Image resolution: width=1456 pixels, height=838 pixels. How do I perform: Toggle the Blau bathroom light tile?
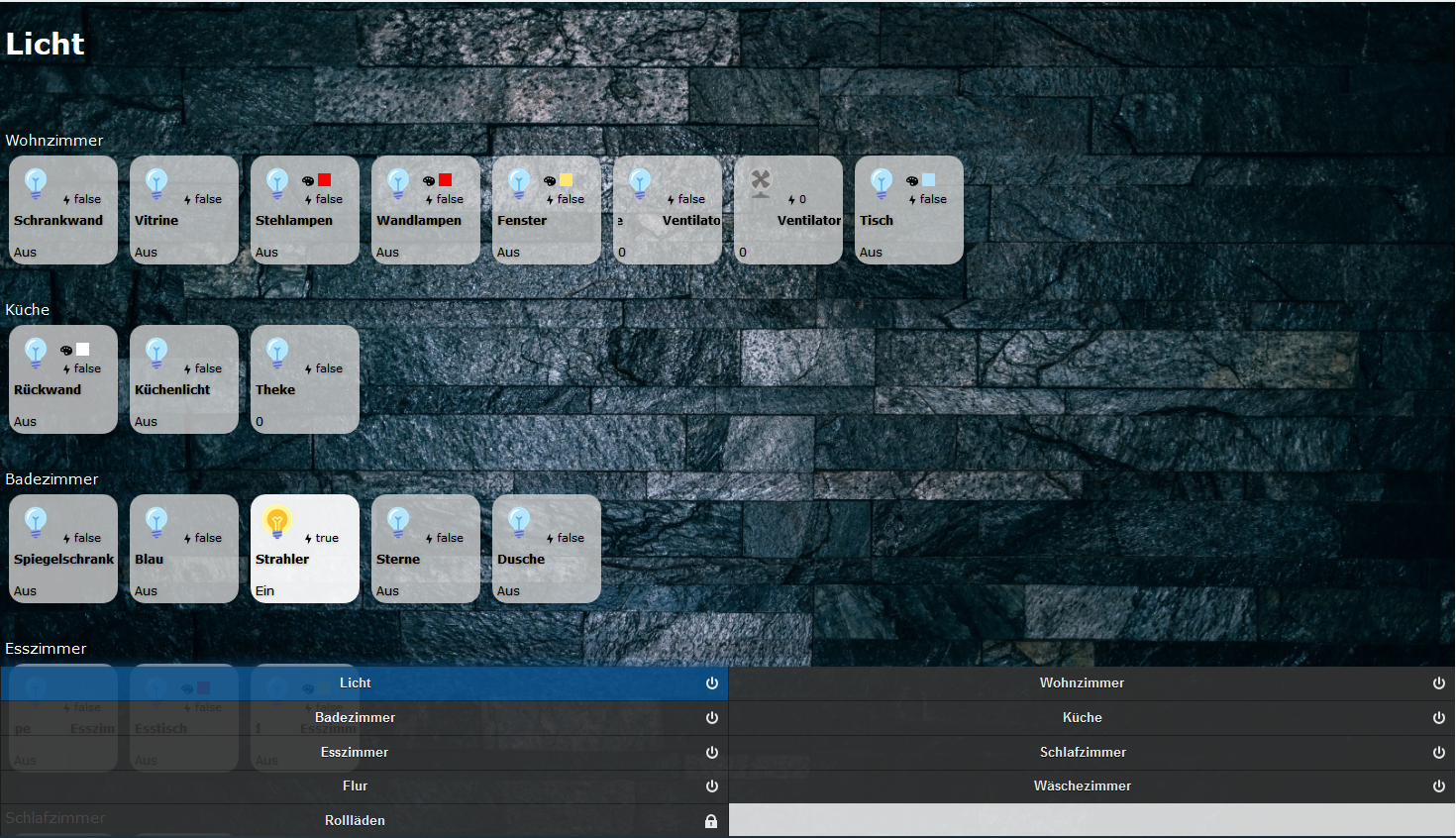184,549
